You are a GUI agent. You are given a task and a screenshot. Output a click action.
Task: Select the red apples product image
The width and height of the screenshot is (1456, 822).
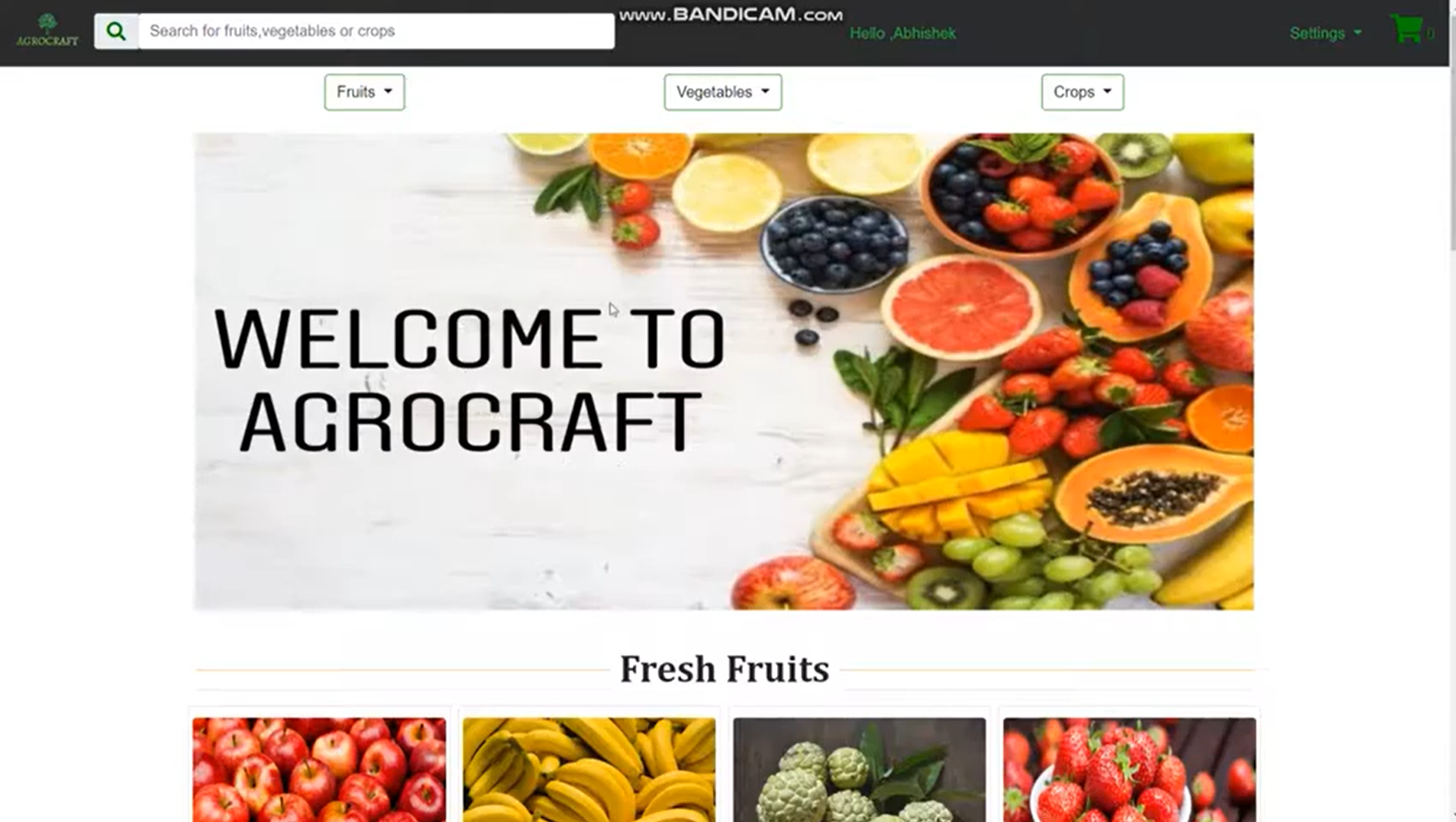click(319, 769)
